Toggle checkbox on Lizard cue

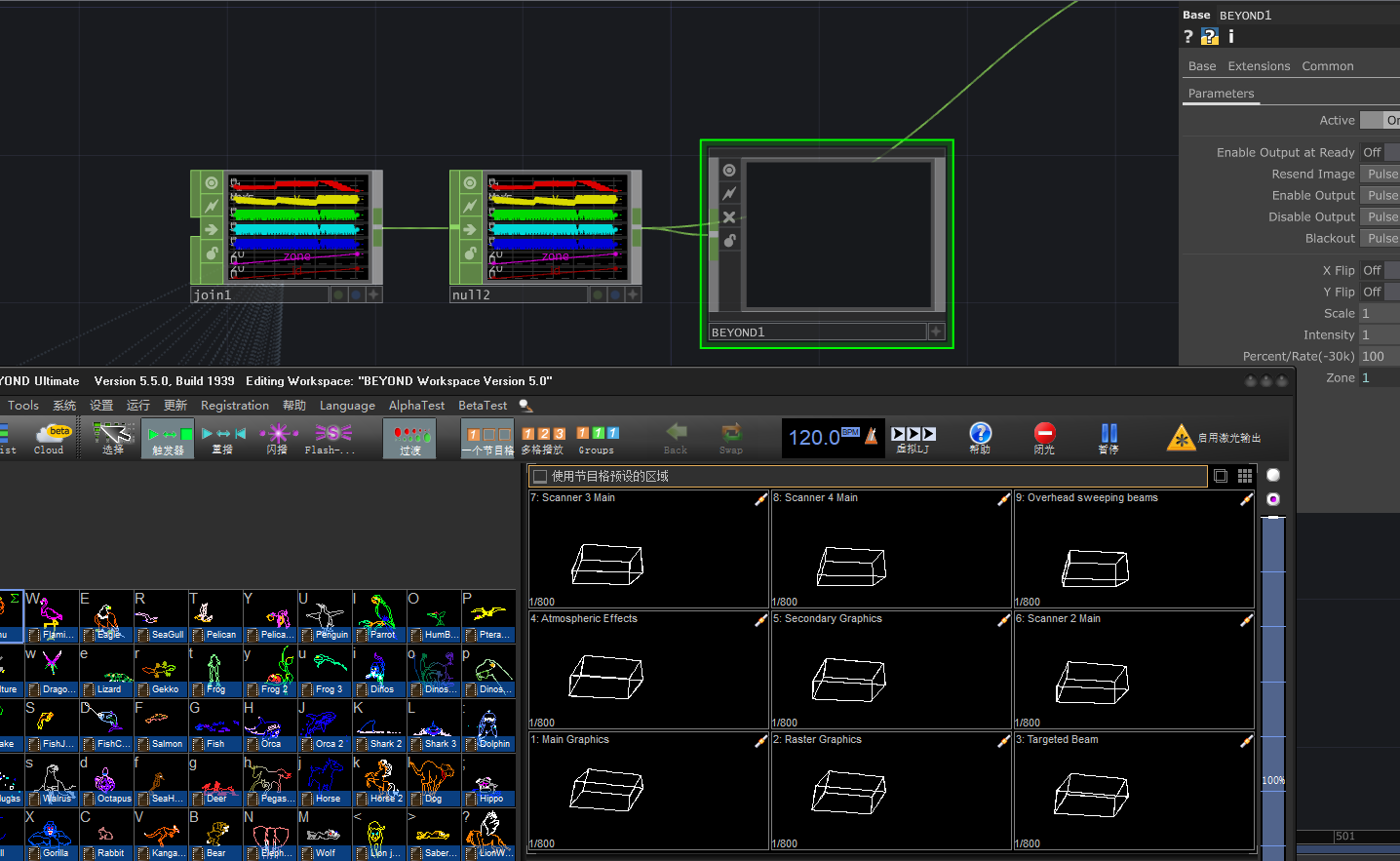(89, 689)
